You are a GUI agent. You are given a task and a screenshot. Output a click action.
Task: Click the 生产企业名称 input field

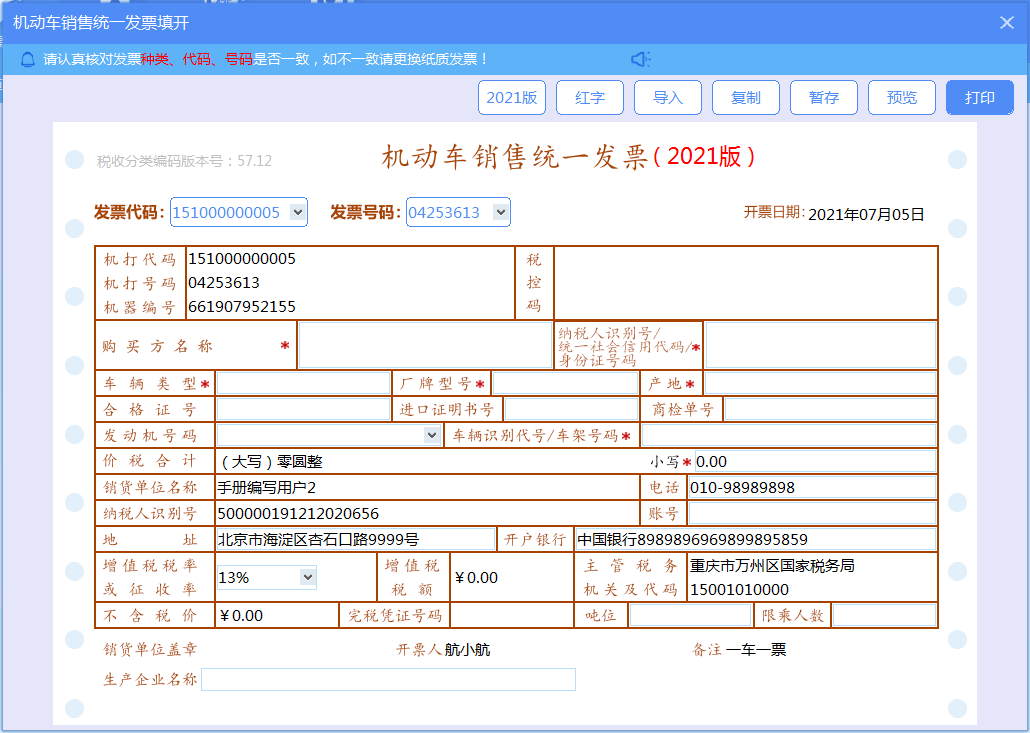coord(388,679)
